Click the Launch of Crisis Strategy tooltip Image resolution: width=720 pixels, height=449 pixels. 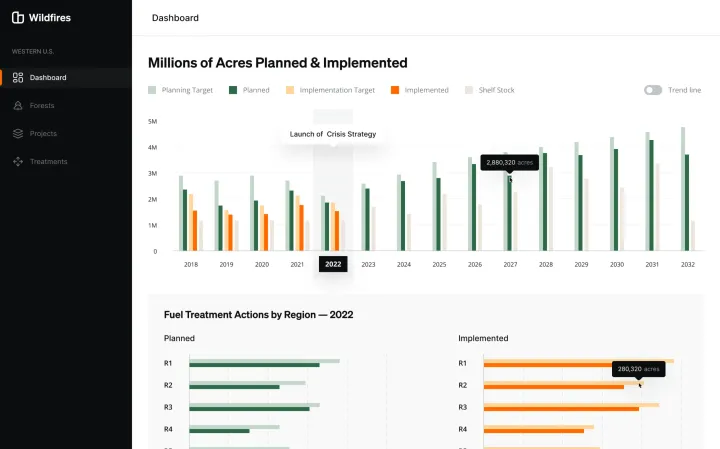click(333, 134)
